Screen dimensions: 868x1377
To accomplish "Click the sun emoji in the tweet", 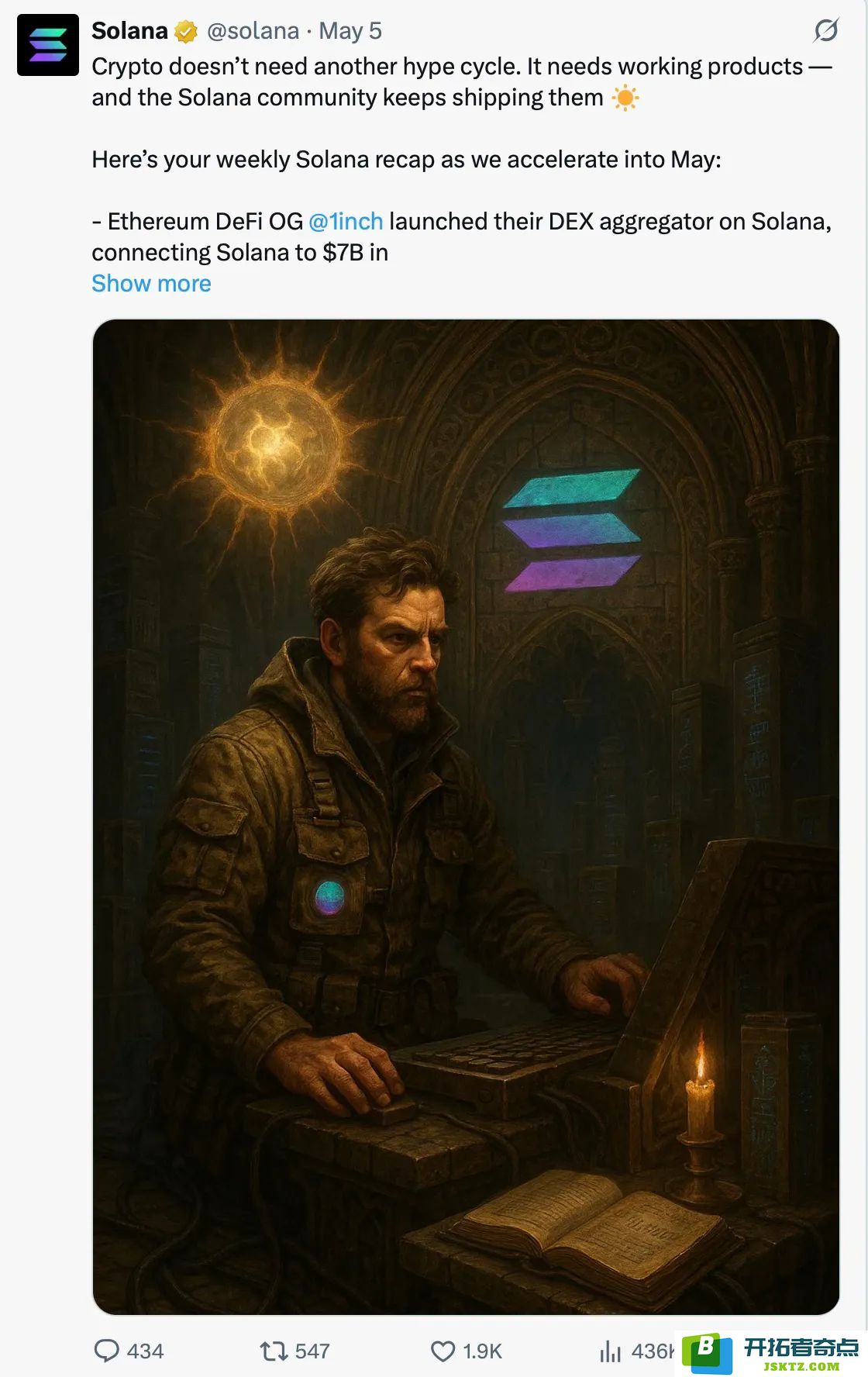I will [625, 98].
